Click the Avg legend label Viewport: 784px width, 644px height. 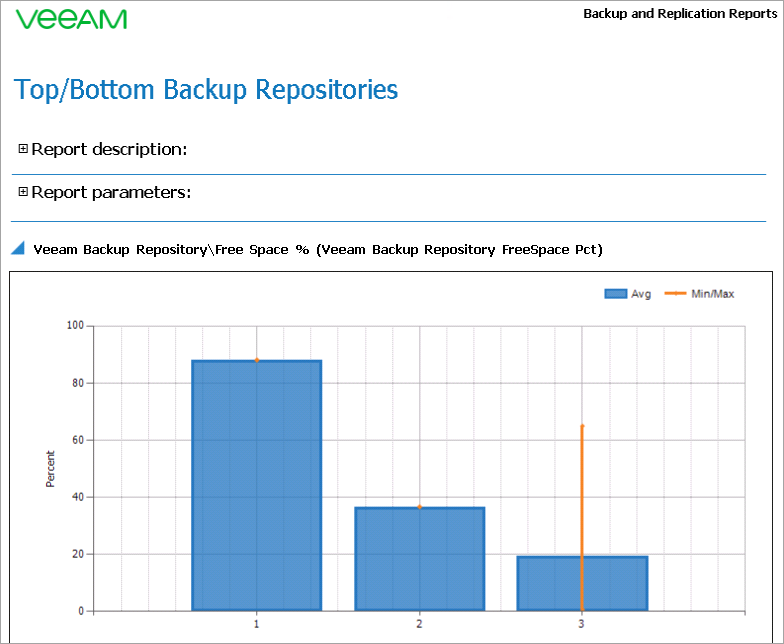click(641, 294)
